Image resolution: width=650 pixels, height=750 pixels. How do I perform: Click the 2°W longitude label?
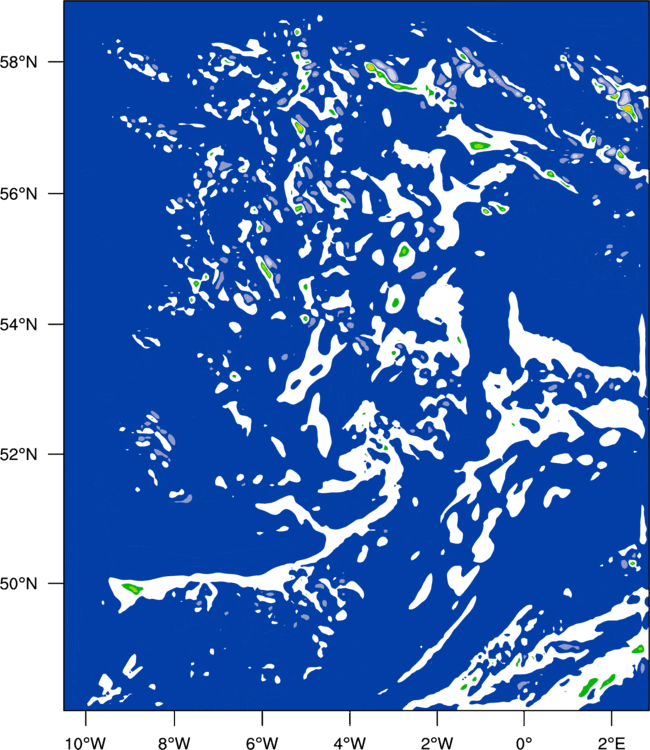click(x=437, y=743)
